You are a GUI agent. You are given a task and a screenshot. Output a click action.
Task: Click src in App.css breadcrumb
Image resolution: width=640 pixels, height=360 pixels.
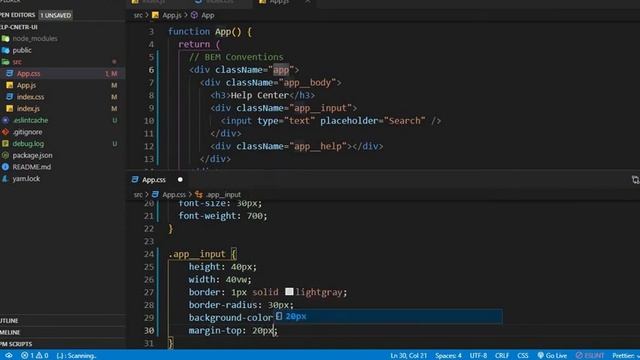click(x=138, y=195)
